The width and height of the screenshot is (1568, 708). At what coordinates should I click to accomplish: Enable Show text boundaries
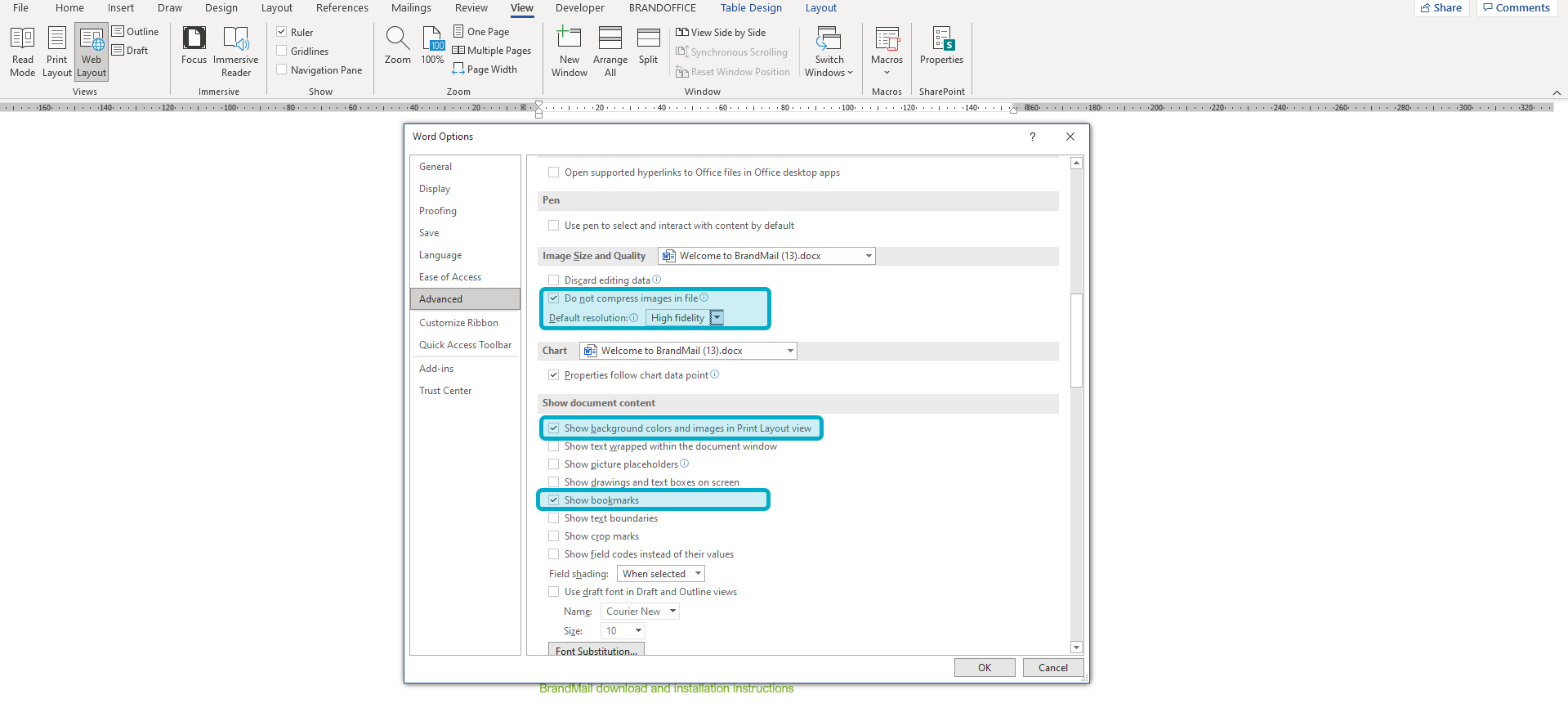coord(554,518)
